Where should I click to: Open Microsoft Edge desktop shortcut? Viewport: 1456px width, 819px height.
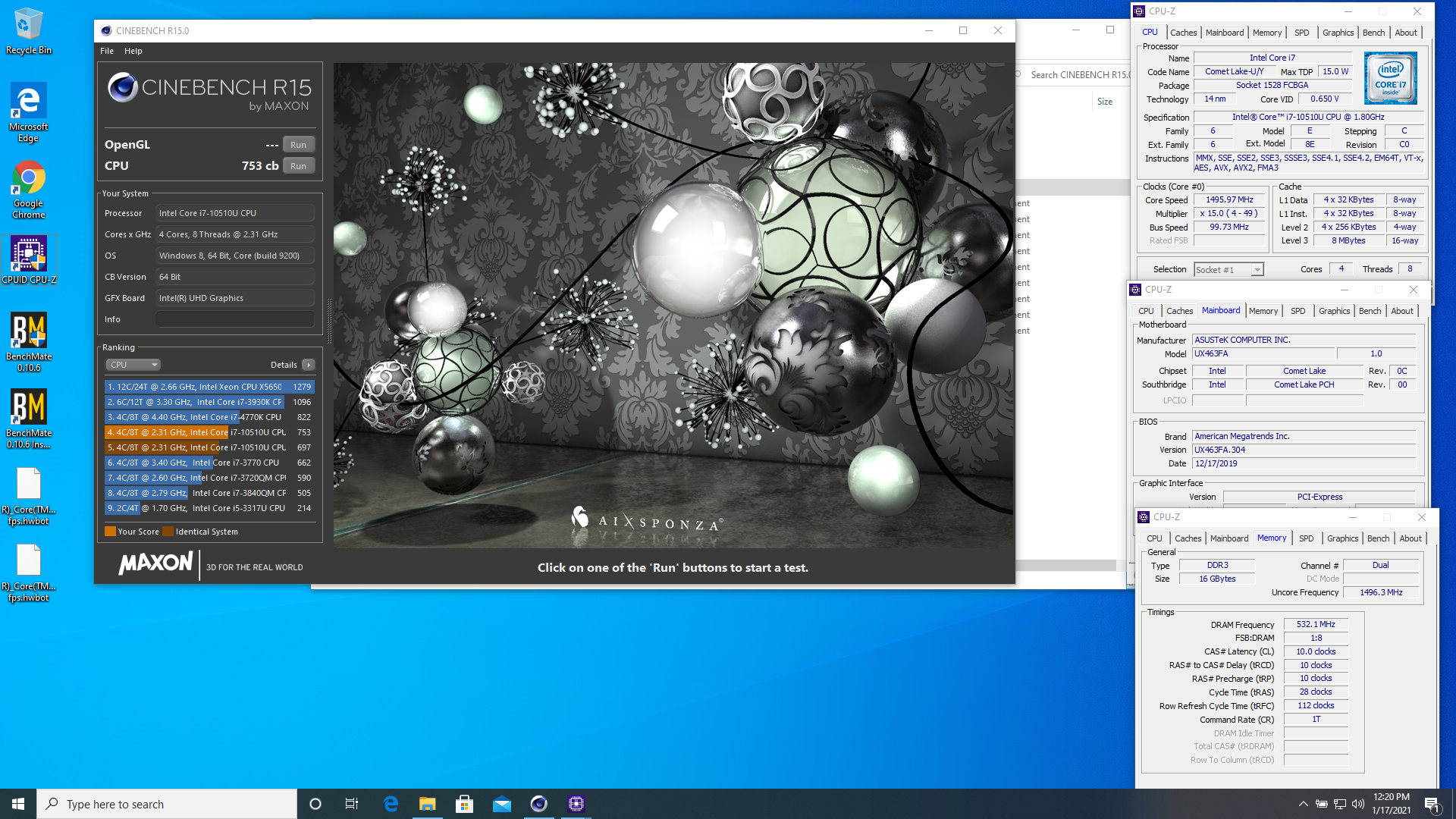tap(28, 111)
